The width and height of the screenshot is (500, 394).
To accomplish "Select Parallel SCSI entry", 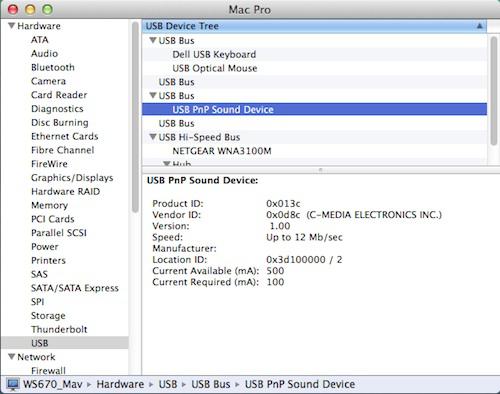I will (x=59, y=233).
